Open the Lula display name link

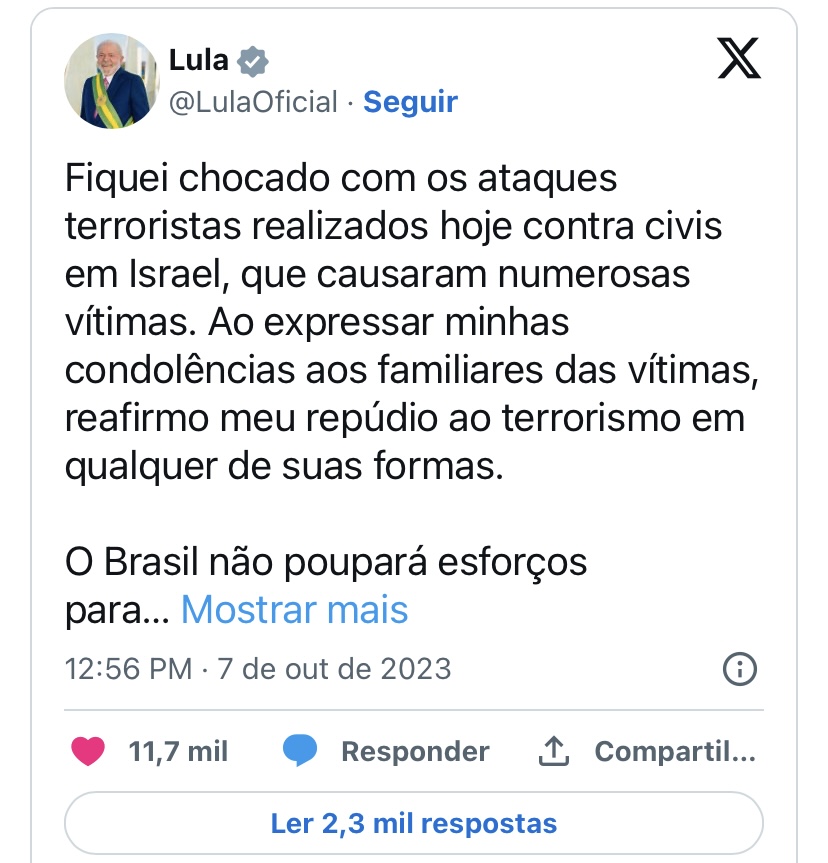(198, 61)
